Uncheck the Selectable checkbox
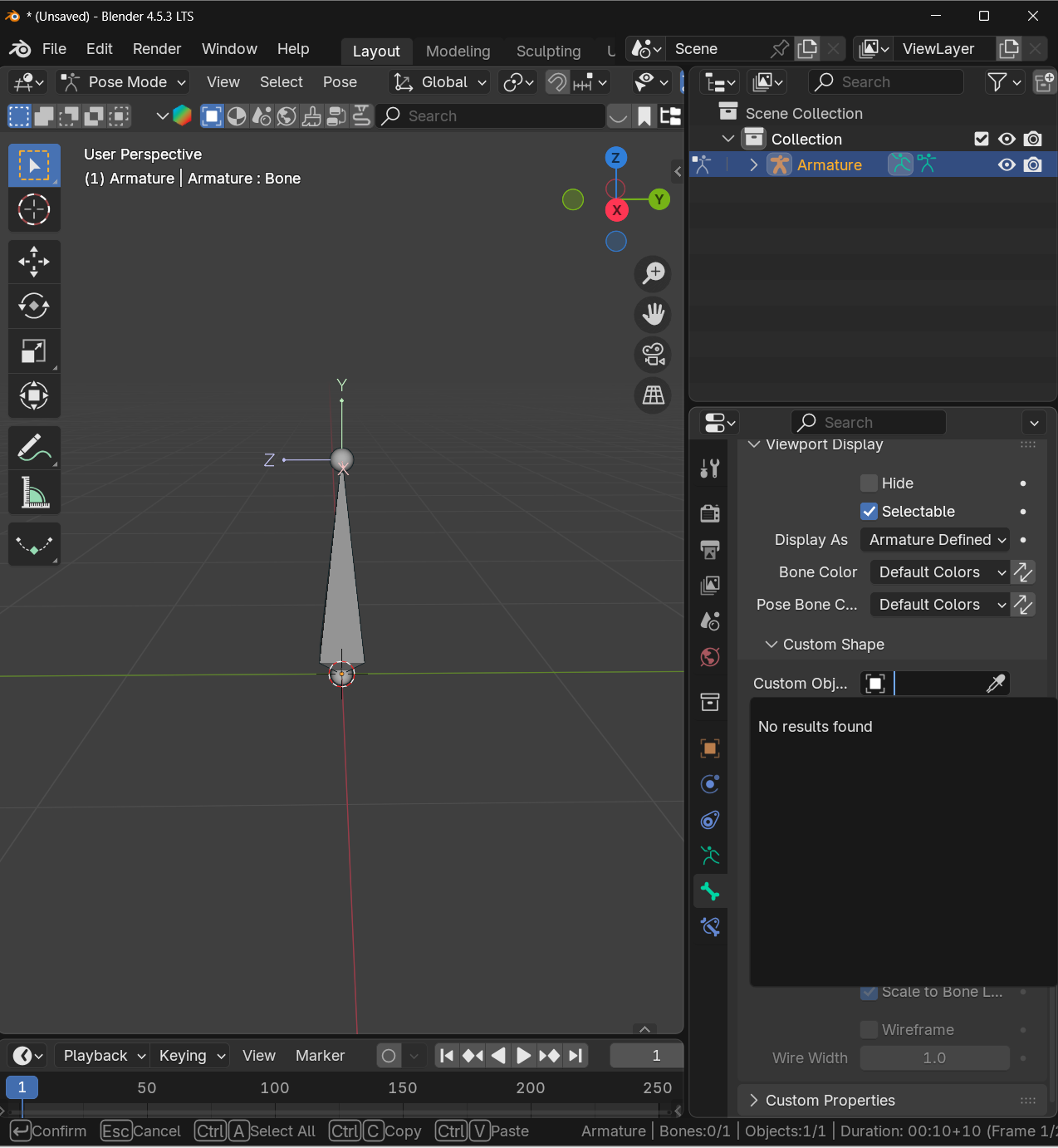 [x=869, y=512]
